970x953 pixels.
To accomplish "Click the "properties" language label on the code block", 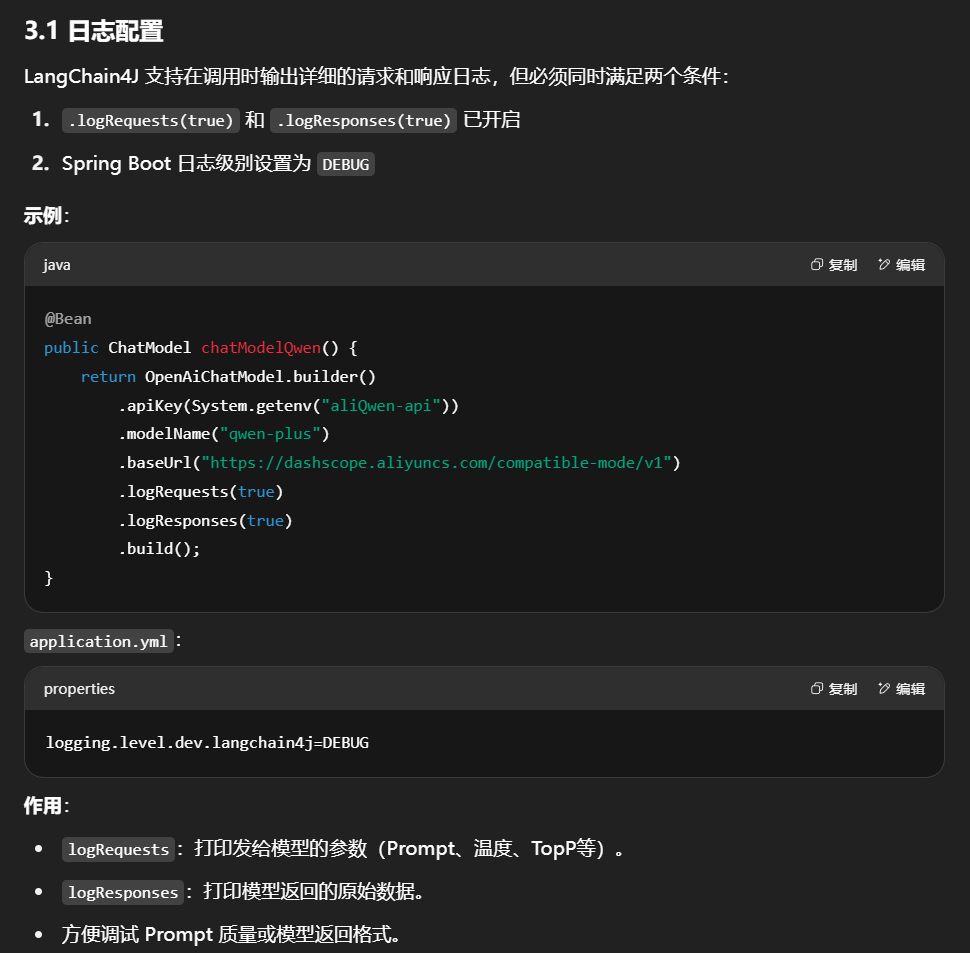I will [x=79, y=689].
